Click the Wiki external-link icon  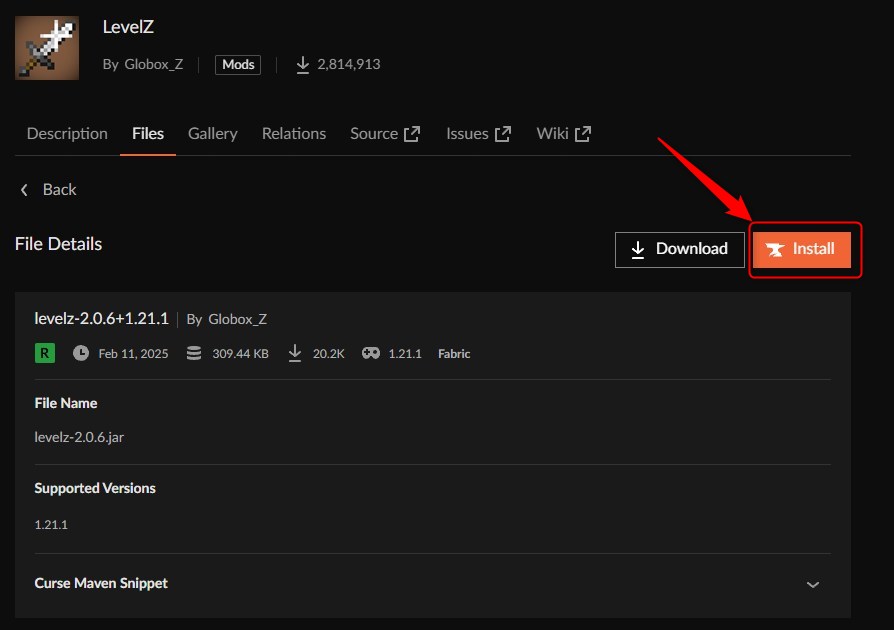tap(583, 134)
